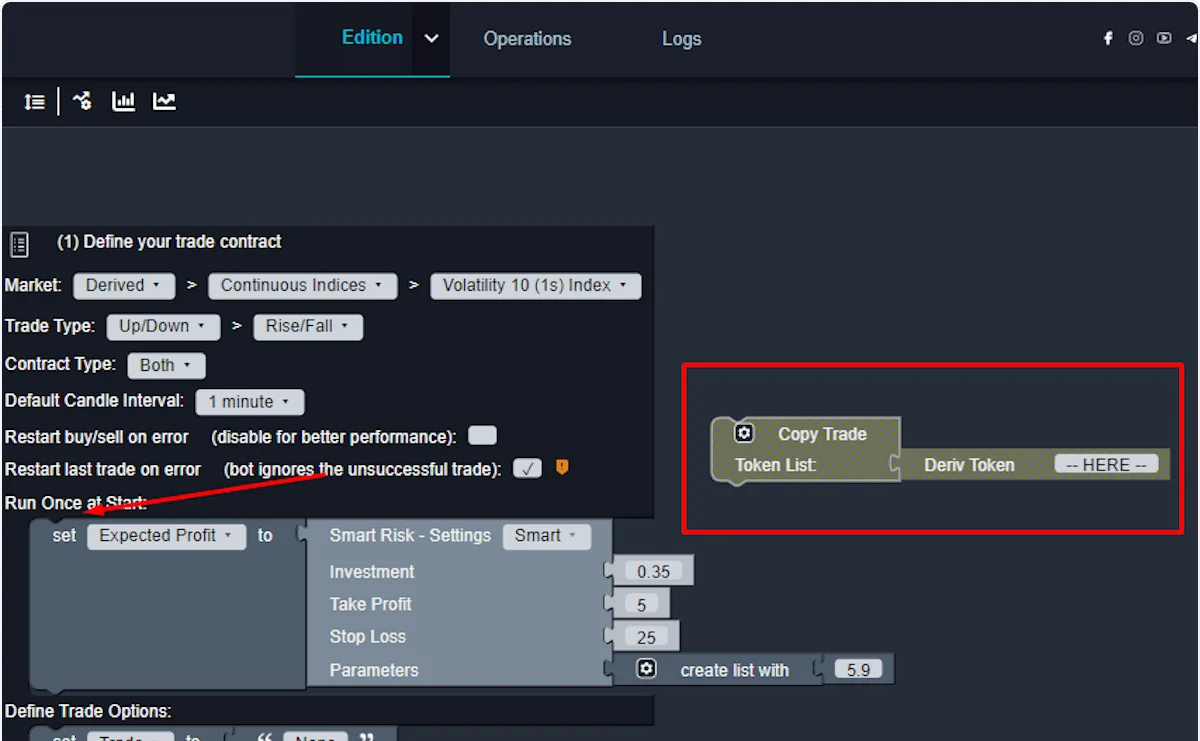
Task: Click the bar chart icon in toolbar
Action: (124, 101)
